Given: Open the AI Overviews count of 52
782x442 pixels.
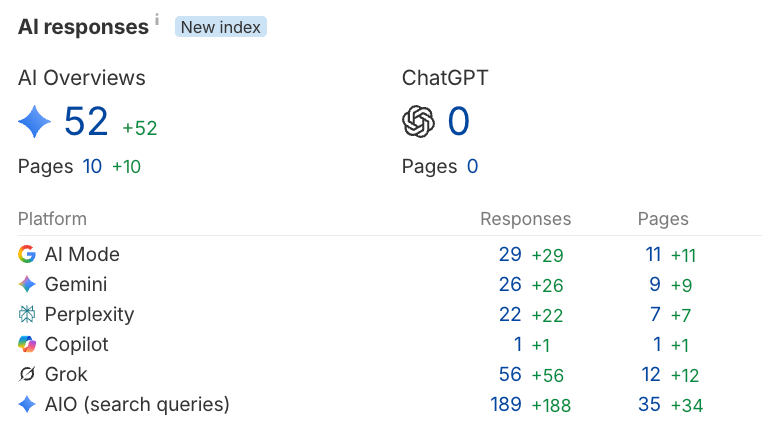Looking at the screenshot, I should click(x=86, y=121).
